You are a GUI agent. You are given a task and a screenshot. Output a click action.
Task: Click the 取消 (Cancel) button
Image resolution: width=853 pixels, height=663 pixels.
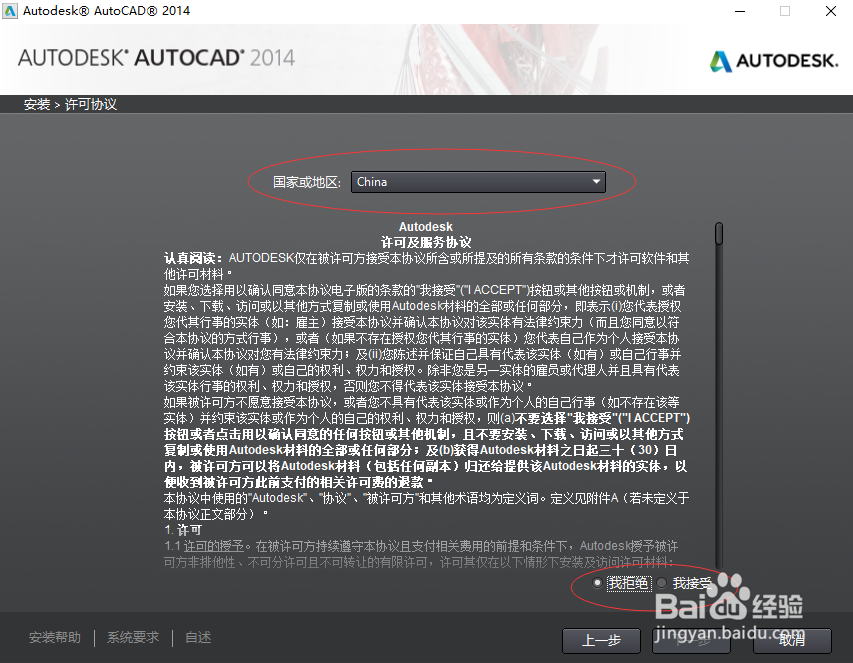791,641
